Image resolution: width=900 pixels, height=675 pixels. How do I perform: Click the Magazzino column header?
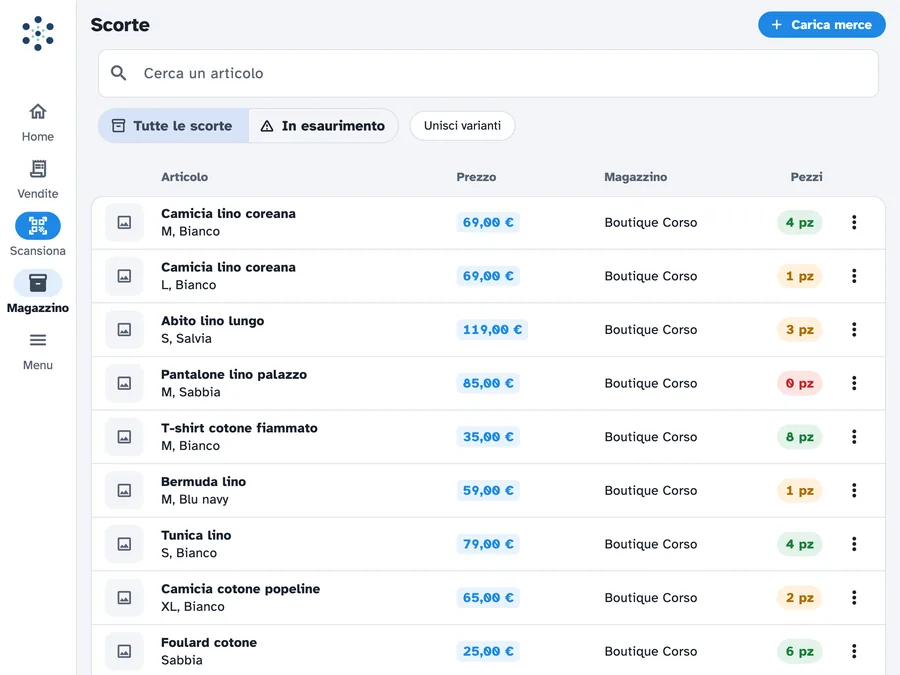(x=635, y=177)
